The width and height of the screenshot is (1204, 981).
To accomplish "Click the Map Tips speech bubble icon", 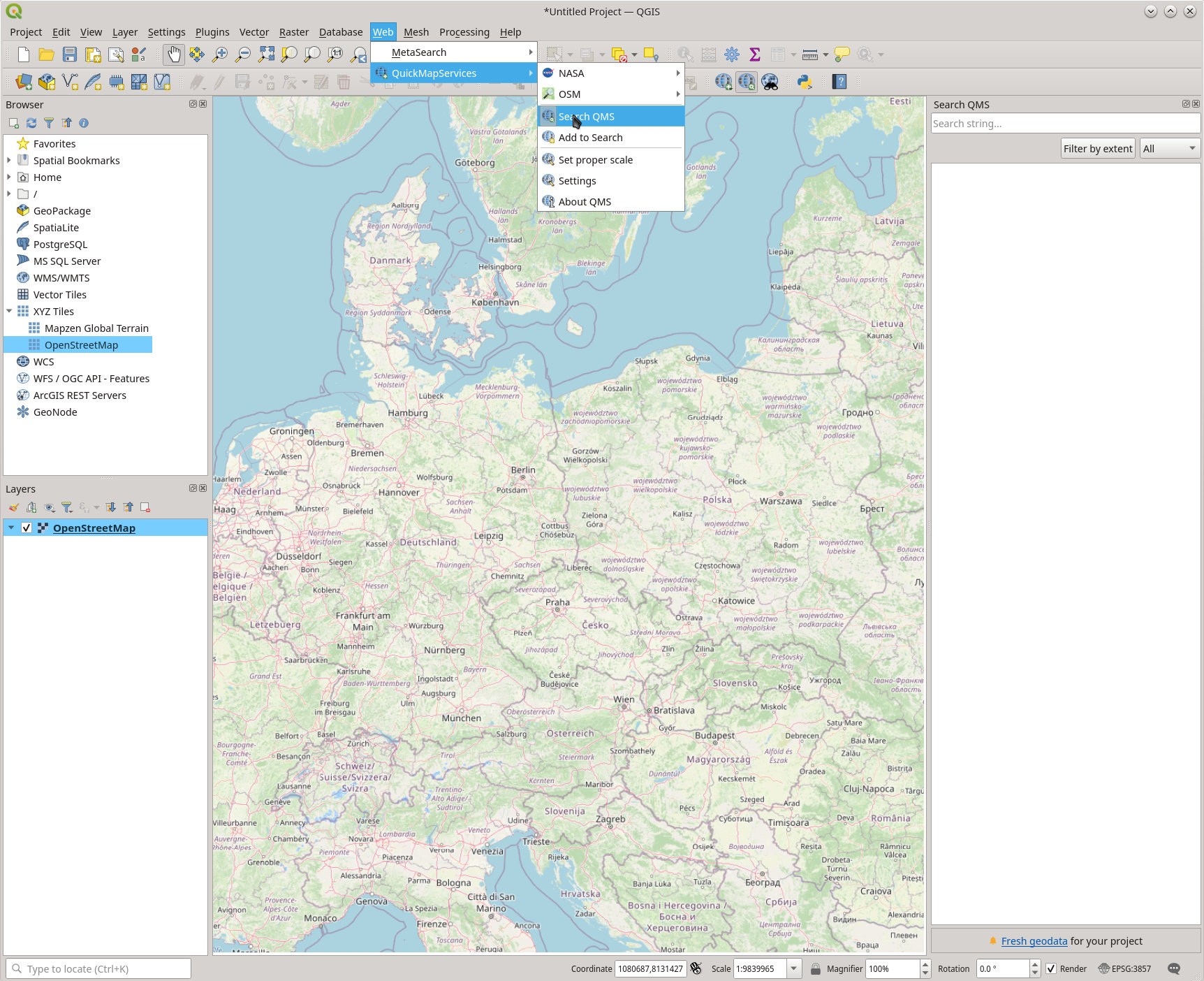I will [842, 54].
